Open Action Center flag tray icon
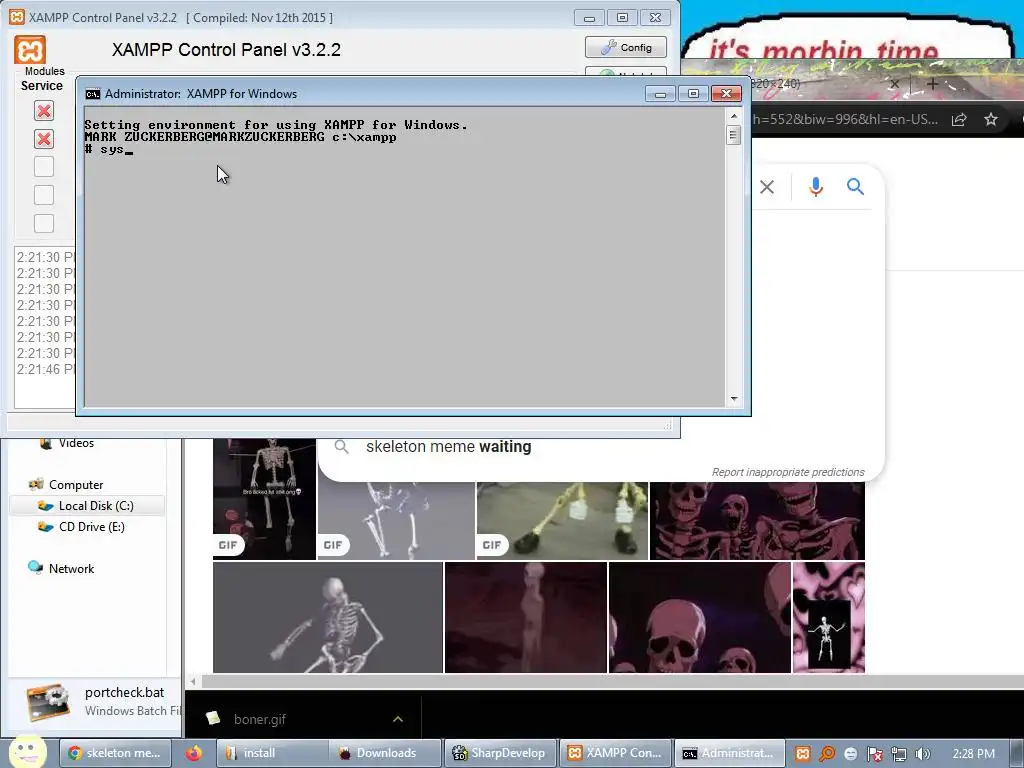Viewport: 1024px width, 768px height. tap(875, 754)
